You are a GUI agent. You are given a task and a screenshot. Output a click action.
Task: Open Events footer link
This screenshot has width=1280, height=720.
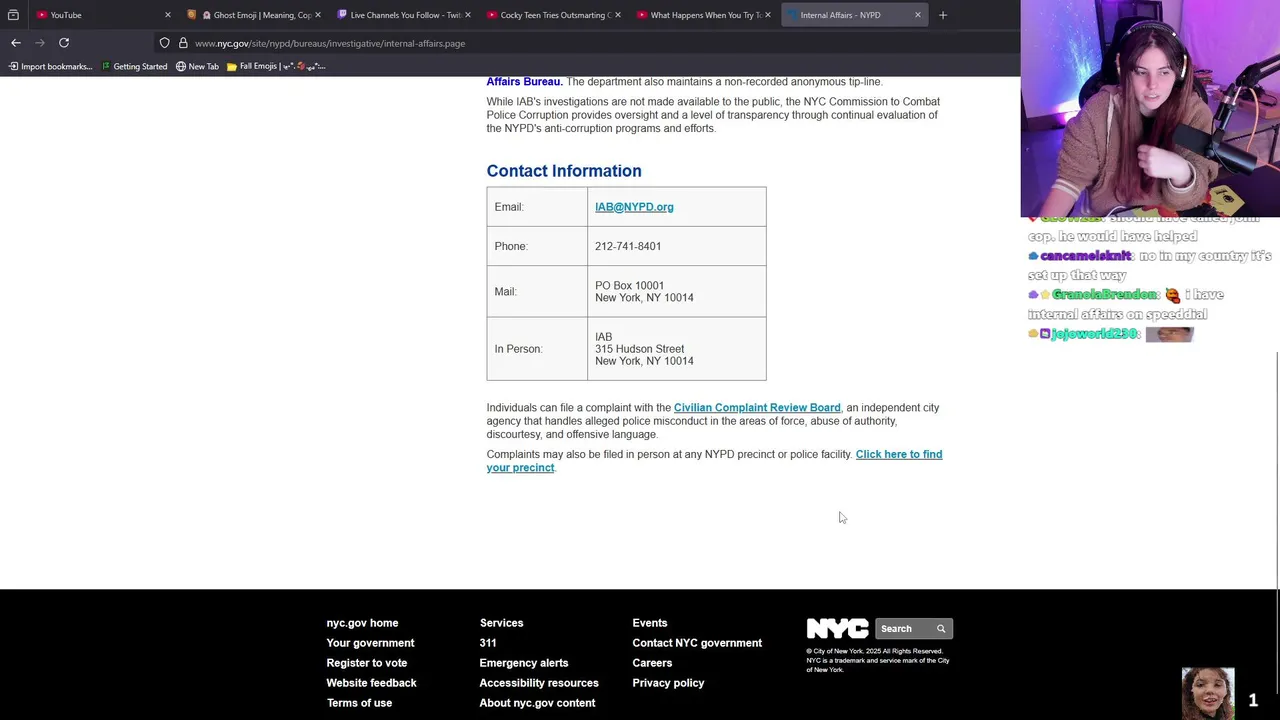pos(650,623)
